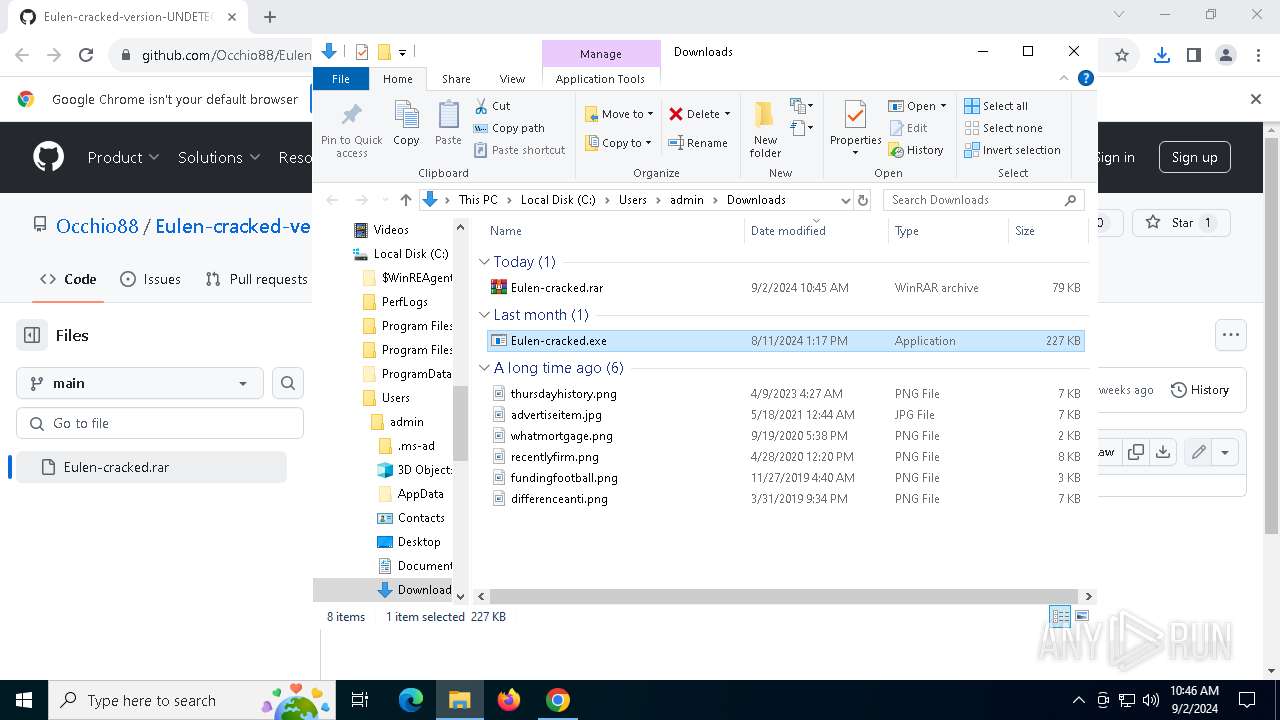The image size is (1280, 720).
Task: Collapse the Last month group
Action: tap(484, 315)
